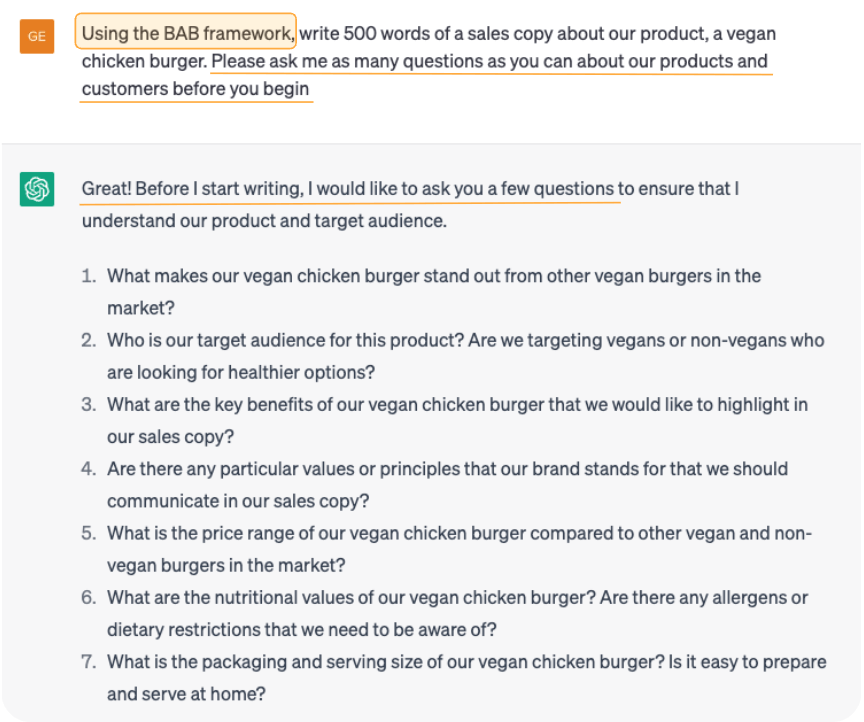Select question 1 about standing out from other burgers
Image resolution: width=864 pixels, height=722 pixels.
[434, 276]
